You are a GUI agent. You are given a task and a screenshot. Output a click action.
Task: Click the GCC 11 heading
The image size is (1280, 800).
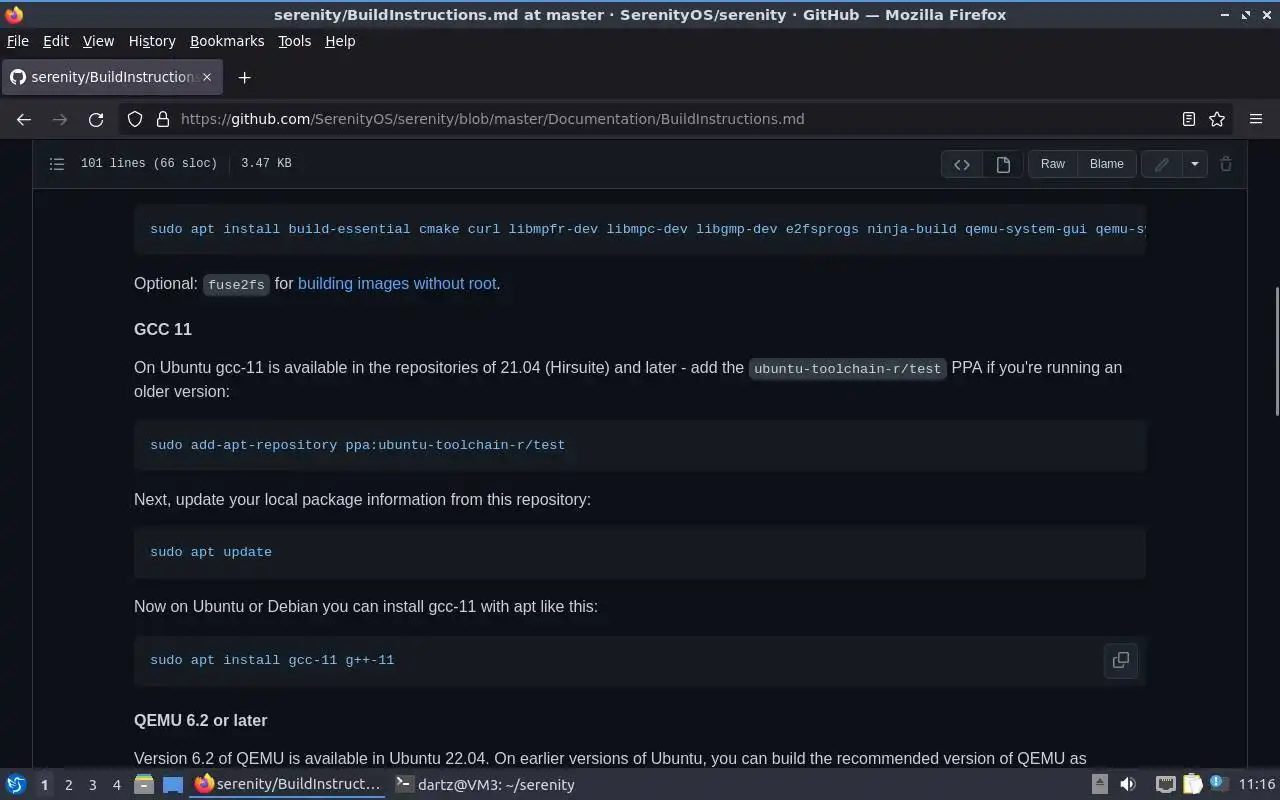pyautogui.click(x=163, y=329)
